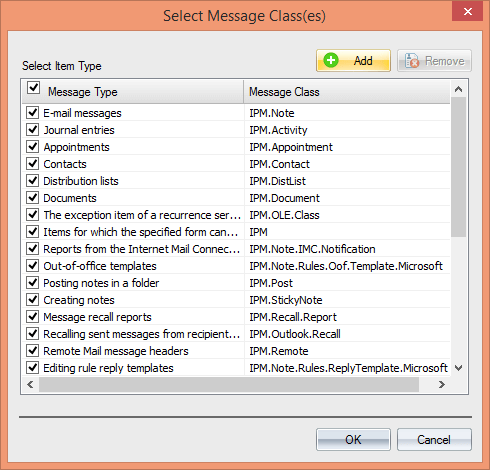Screen dimensions: 490x470
Task: Click the OK button
Action: pos(353,440)
